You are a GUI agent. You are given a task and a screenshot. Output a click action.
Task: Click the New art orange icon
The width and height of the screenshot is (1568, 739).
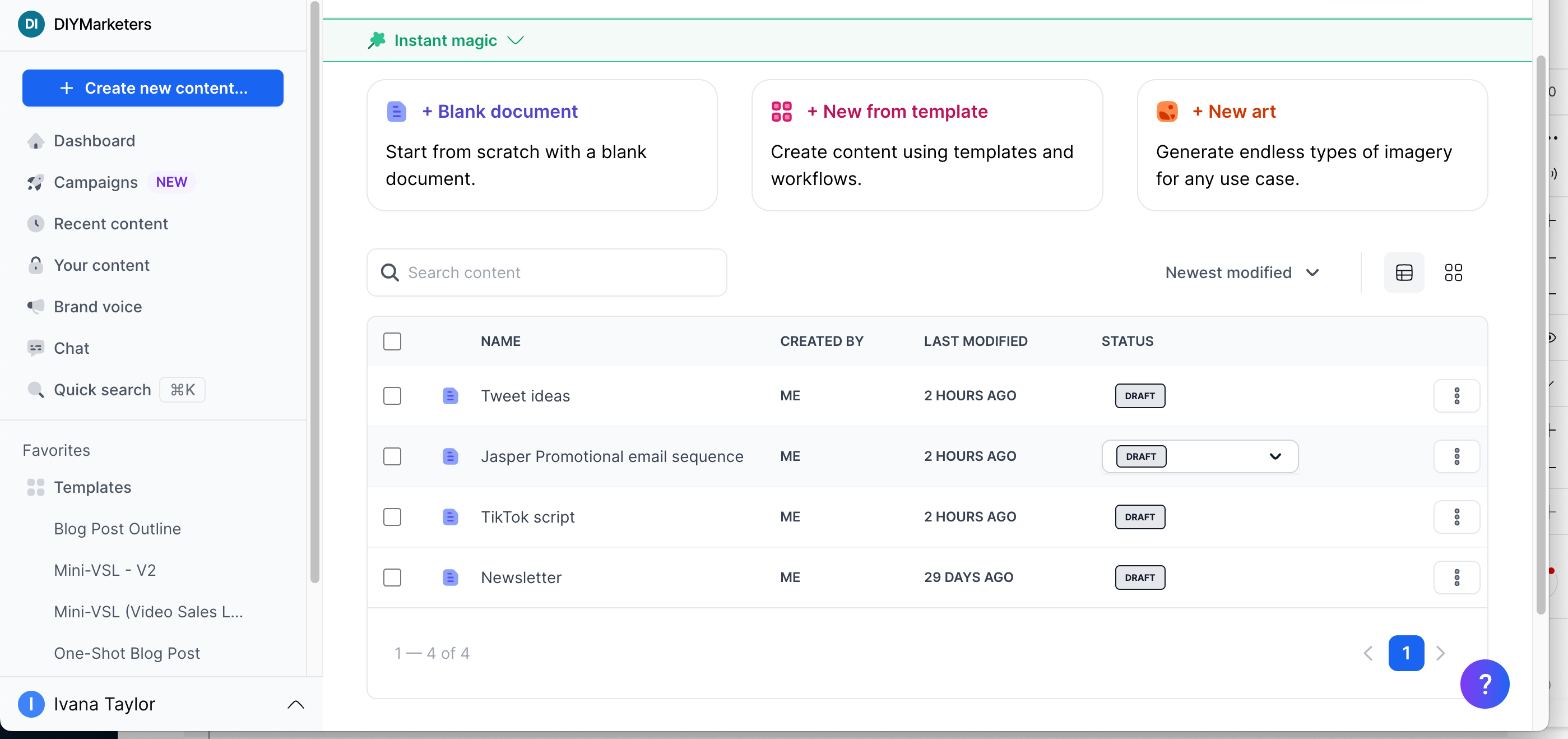[1166, 112]
